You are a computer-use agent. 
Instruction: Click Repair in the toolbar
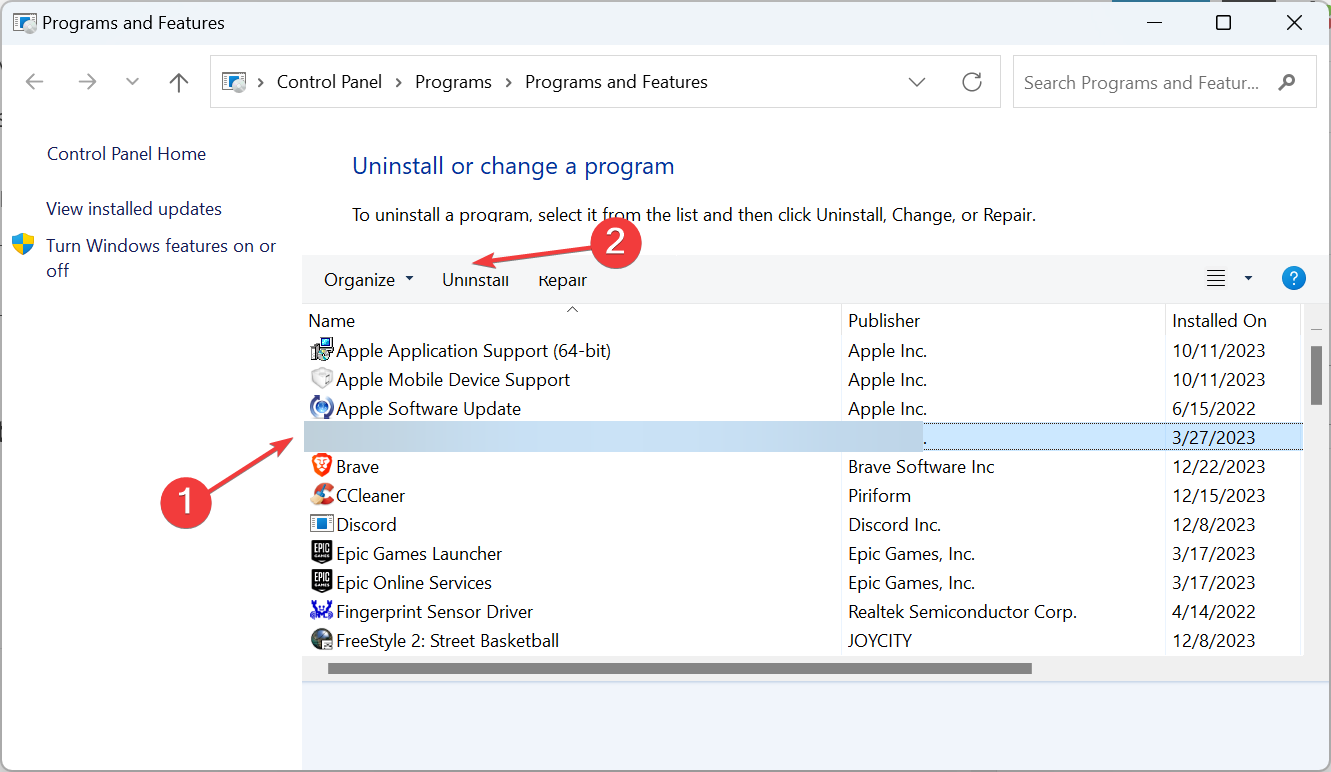click(x=563, y=280)
